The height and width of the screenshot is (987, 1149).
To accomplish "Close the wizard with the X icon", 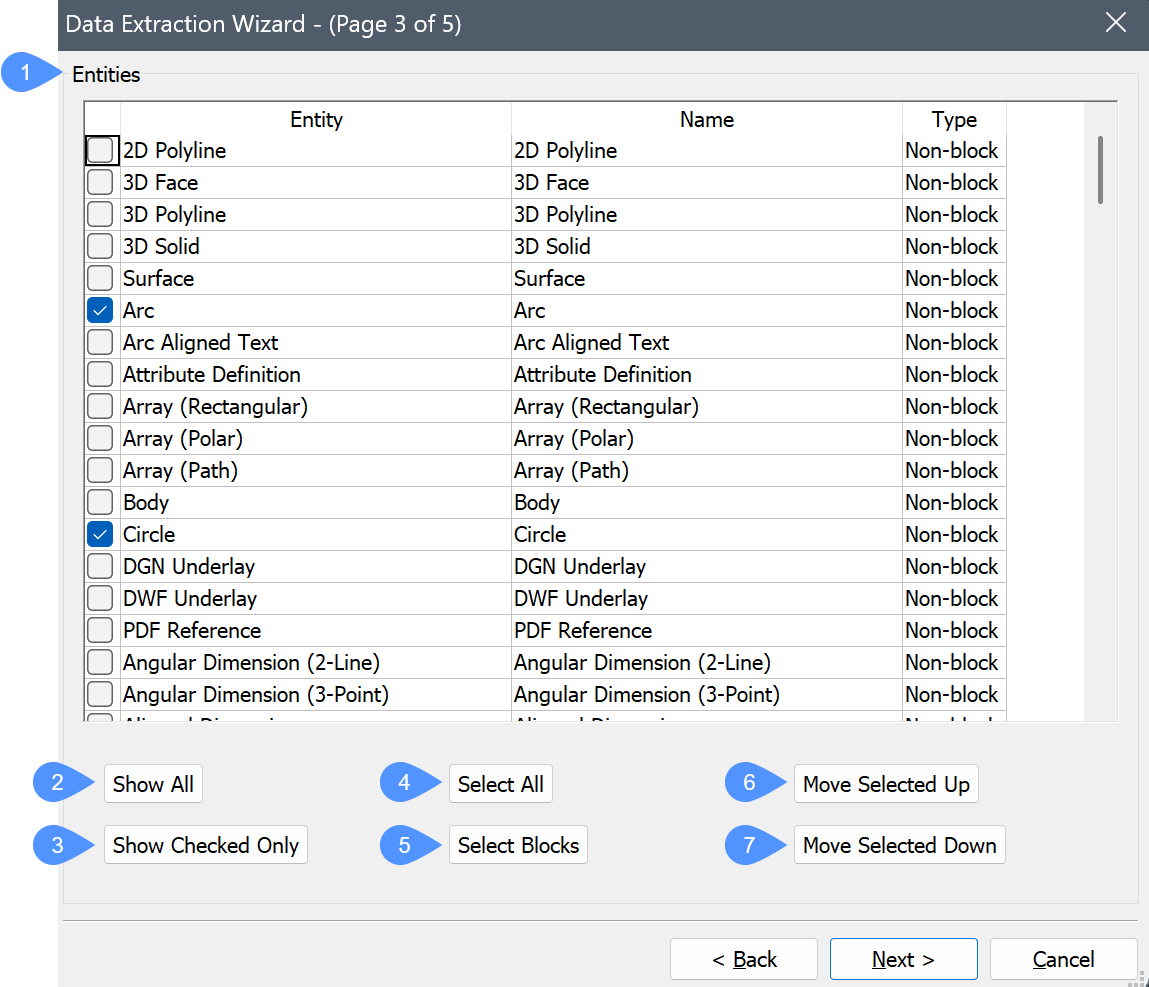I will (x=1116, y=24).
